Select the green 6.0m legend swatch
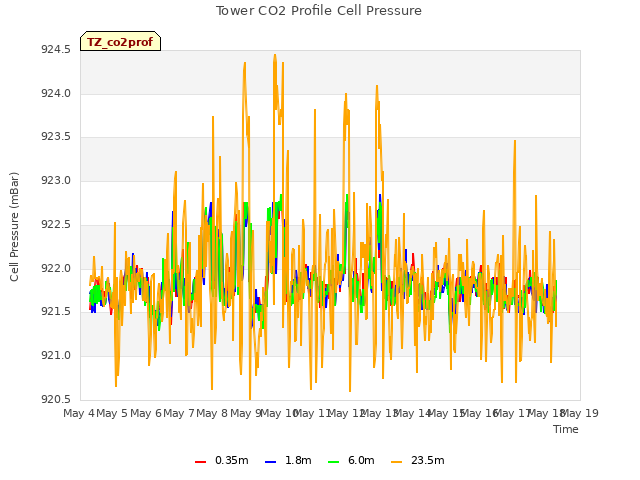Screen dimensions: 640x480 click(333, 462)
